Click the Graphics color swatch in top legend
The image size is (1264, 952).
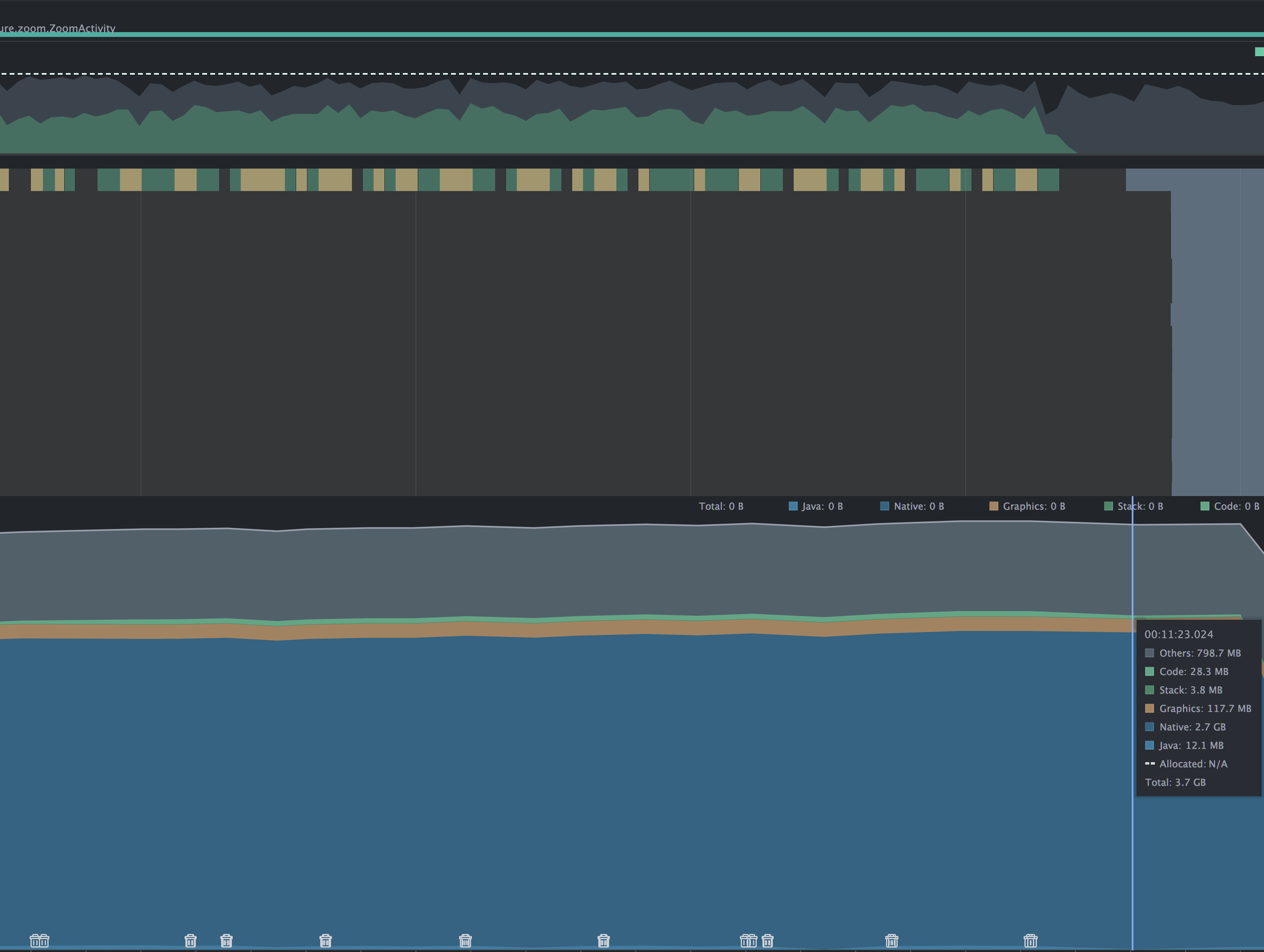994,506
